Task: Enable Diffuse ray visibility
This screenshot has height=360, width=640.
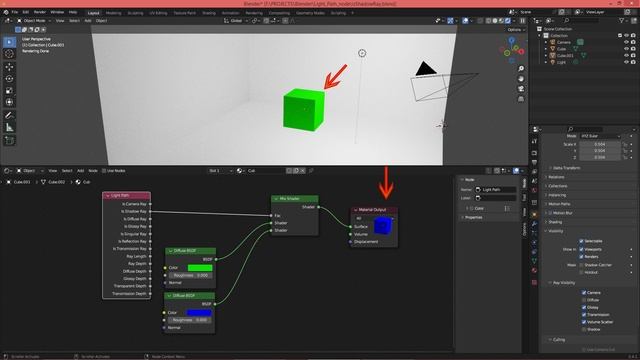Action: point(584,300)
